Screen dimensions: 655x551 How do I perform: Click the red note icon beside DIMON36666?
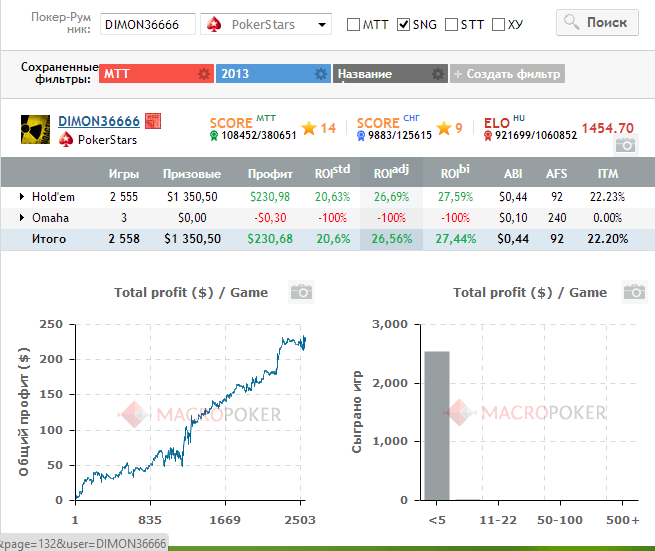(153, 121)
